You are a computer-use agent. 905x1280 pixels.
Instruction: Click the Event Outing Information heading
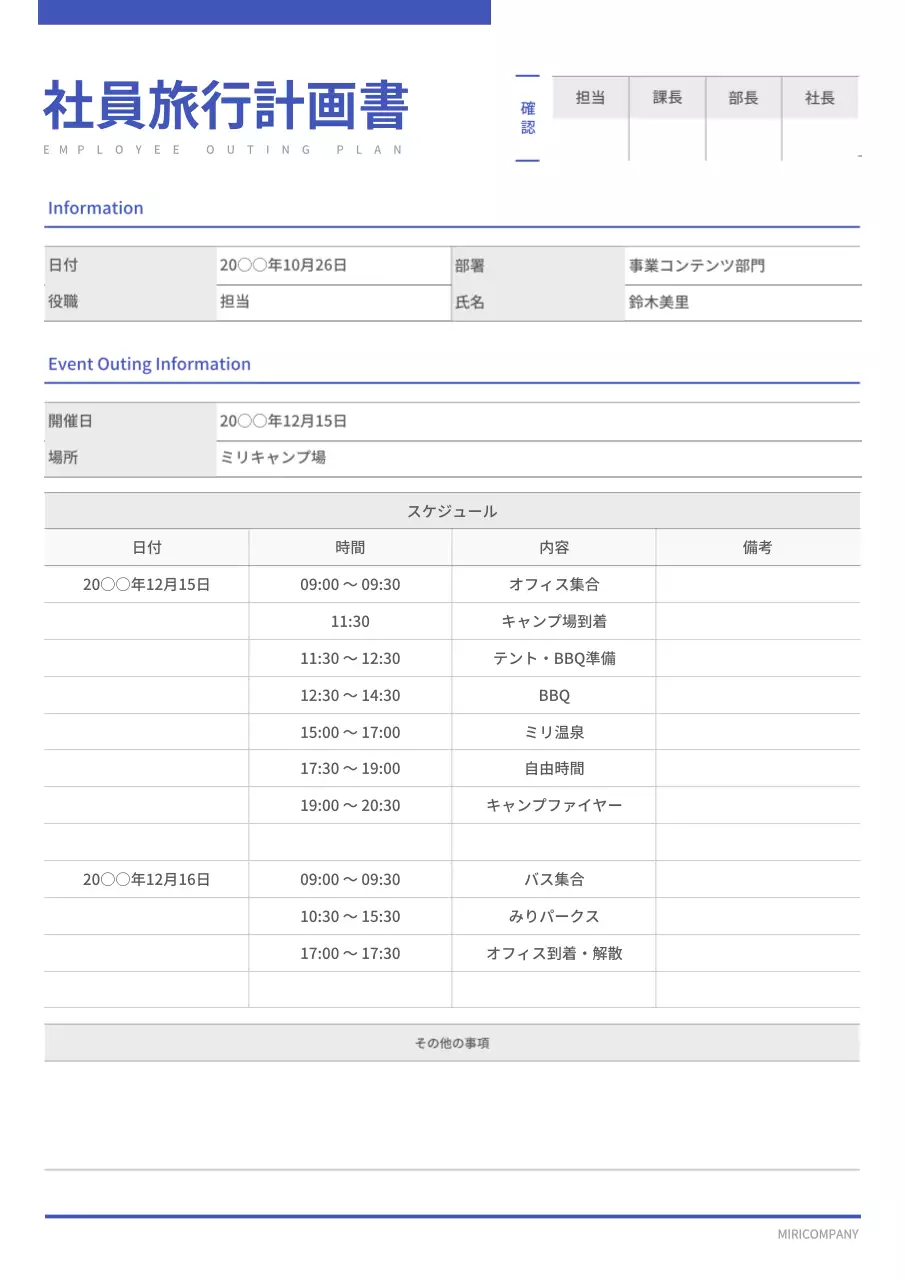pos(150,364)
